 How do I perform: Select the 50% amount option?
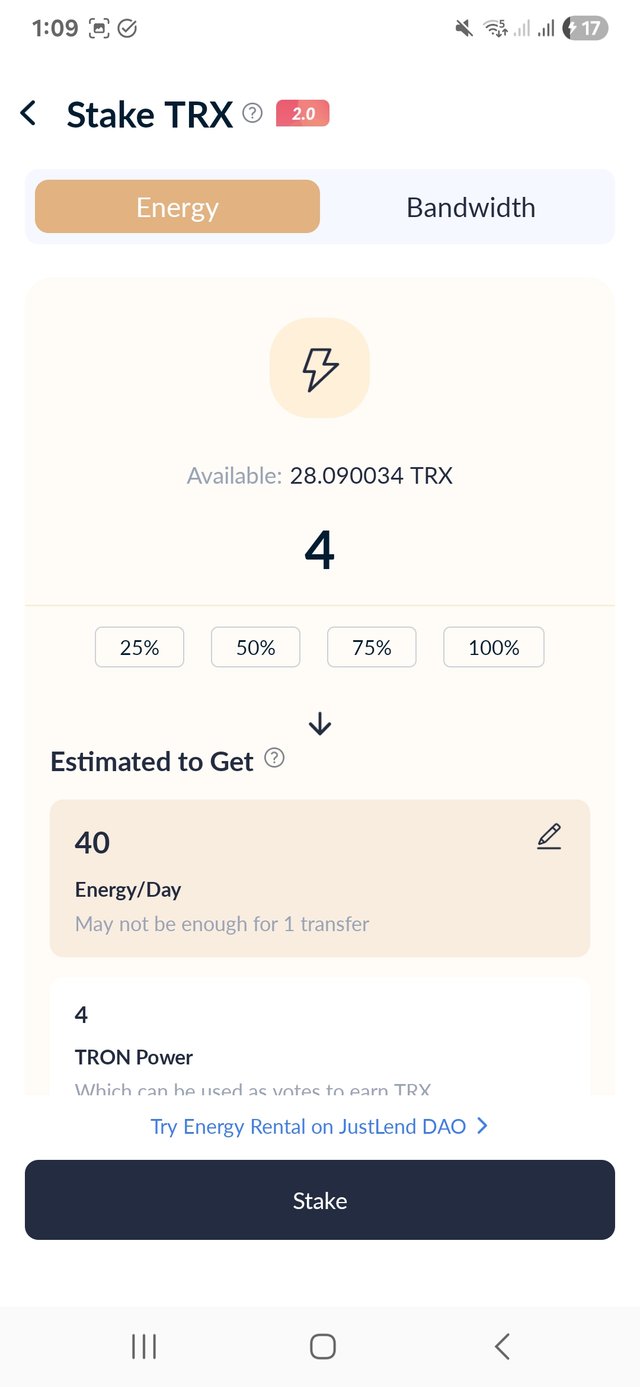tap(256, 648)
